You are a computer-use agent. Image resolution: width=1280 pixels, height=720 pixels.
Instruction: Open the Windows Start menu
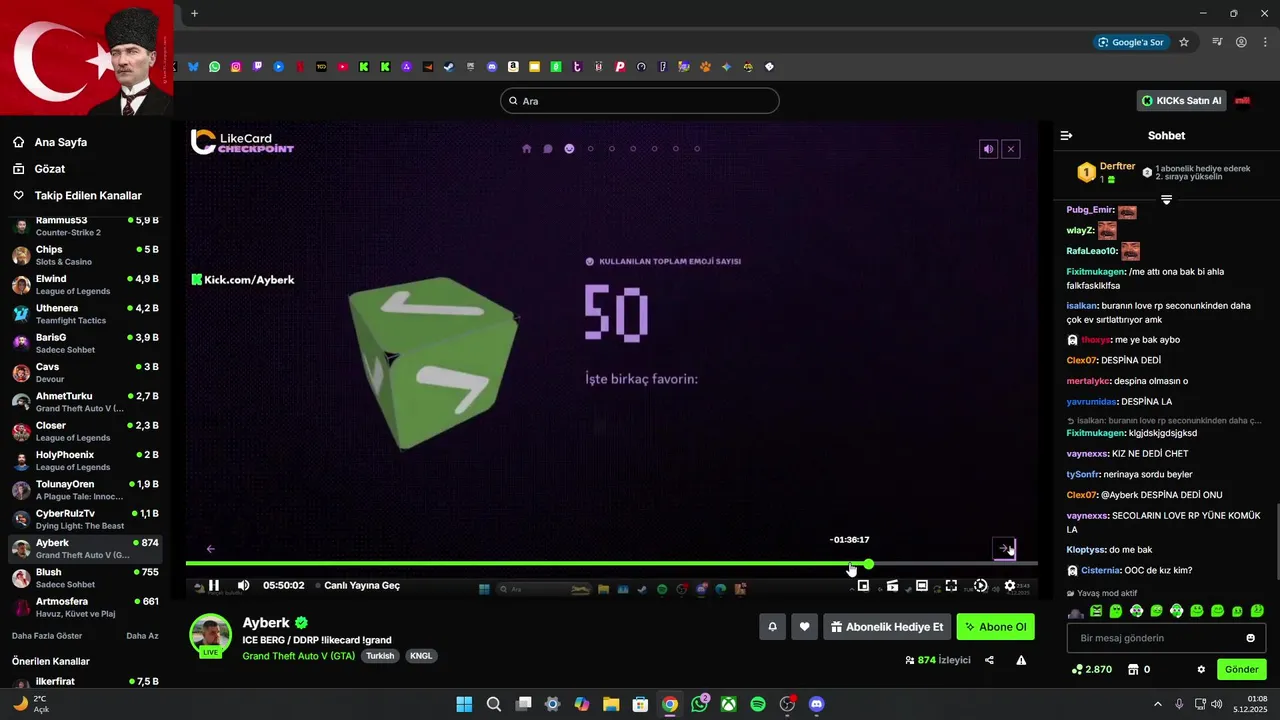tap(464, 704)
